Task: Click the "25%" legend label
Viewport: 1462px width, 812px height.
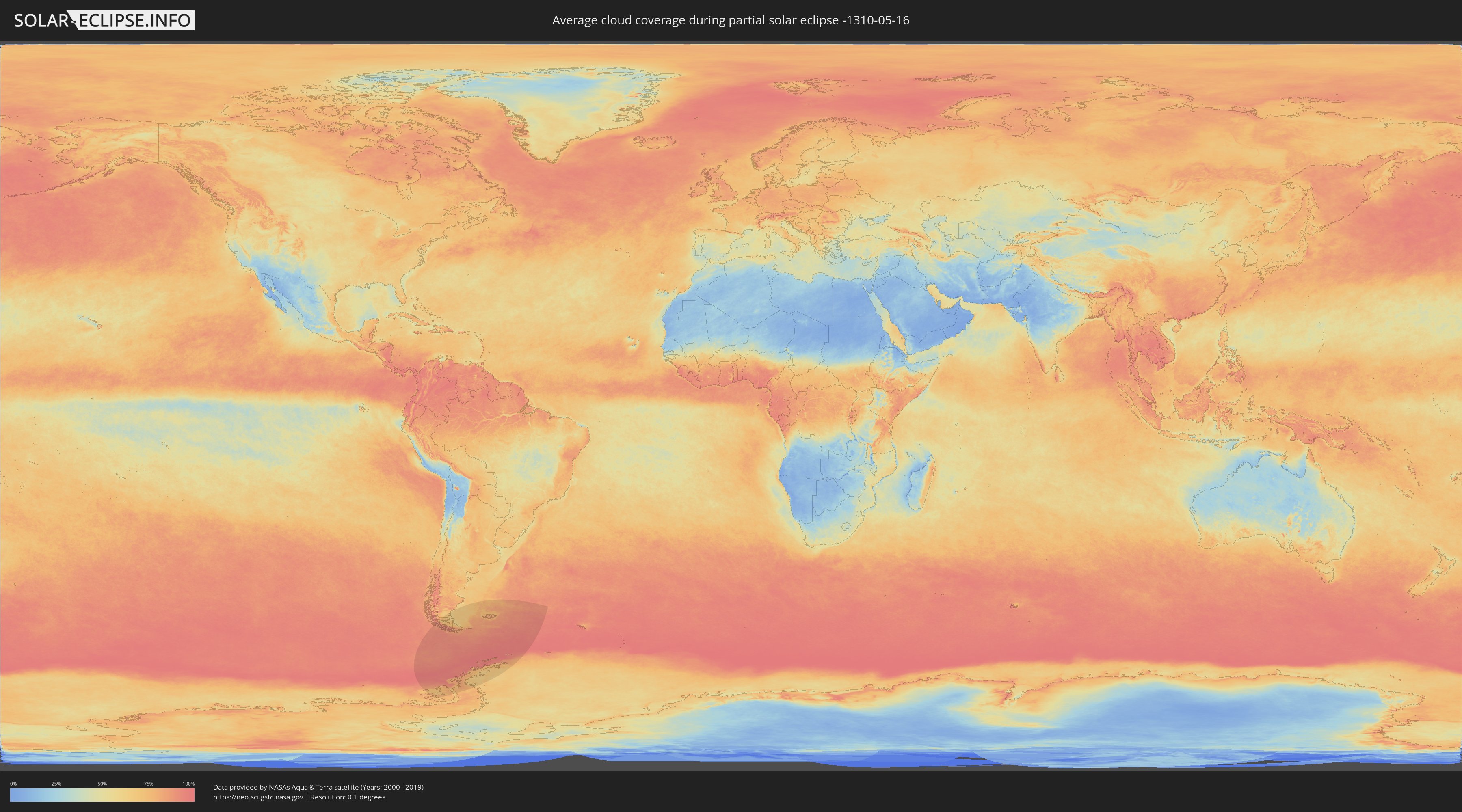Action: [x=56, y=784]
